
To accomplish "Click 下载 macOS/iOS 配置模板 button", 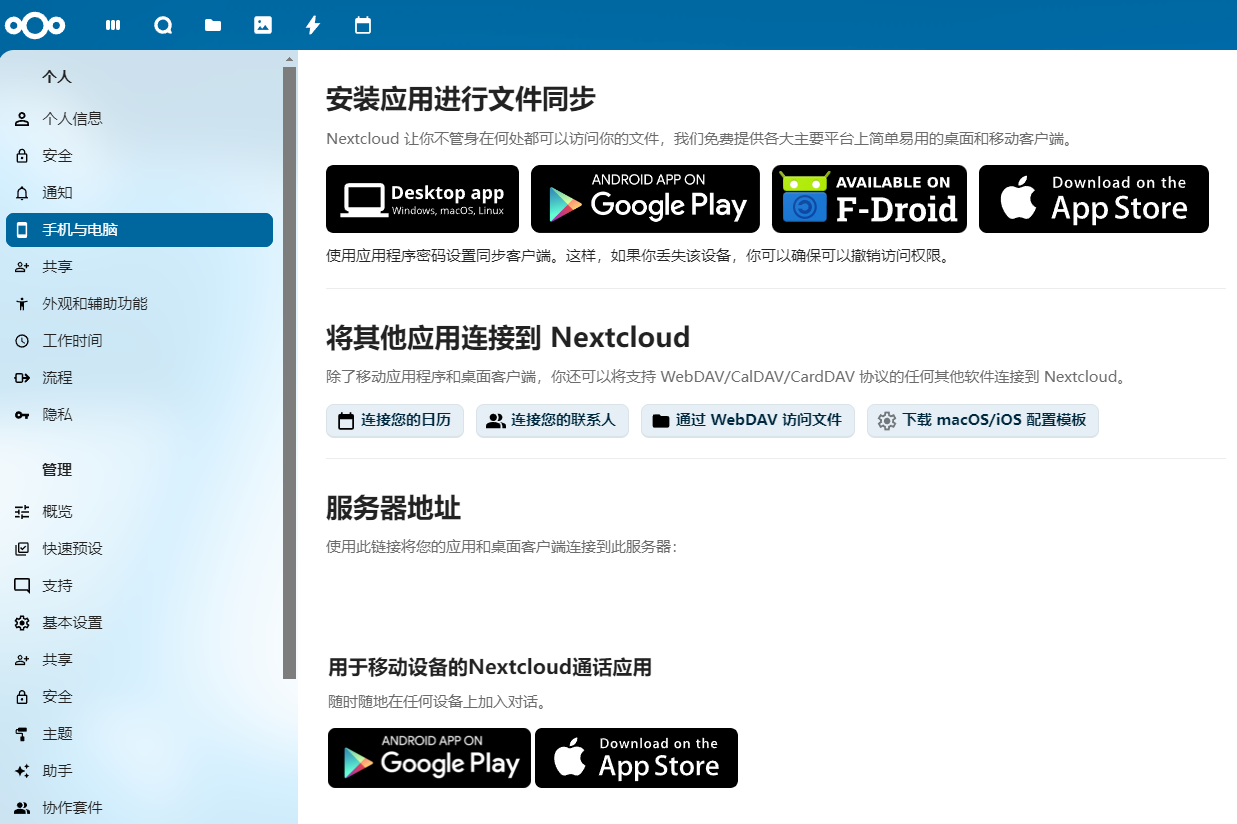I will pos(982,421).
